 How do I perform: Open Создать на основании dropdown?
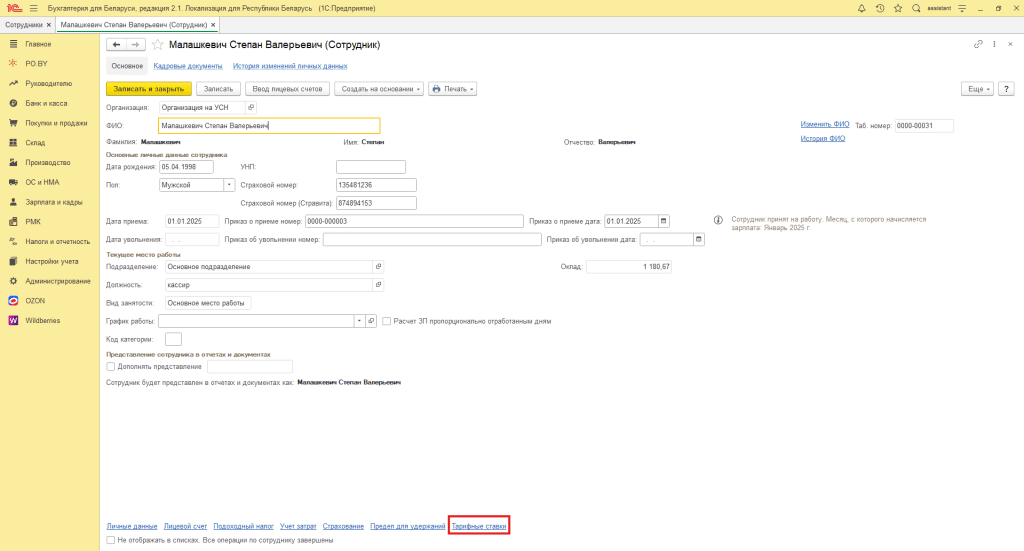379,89
